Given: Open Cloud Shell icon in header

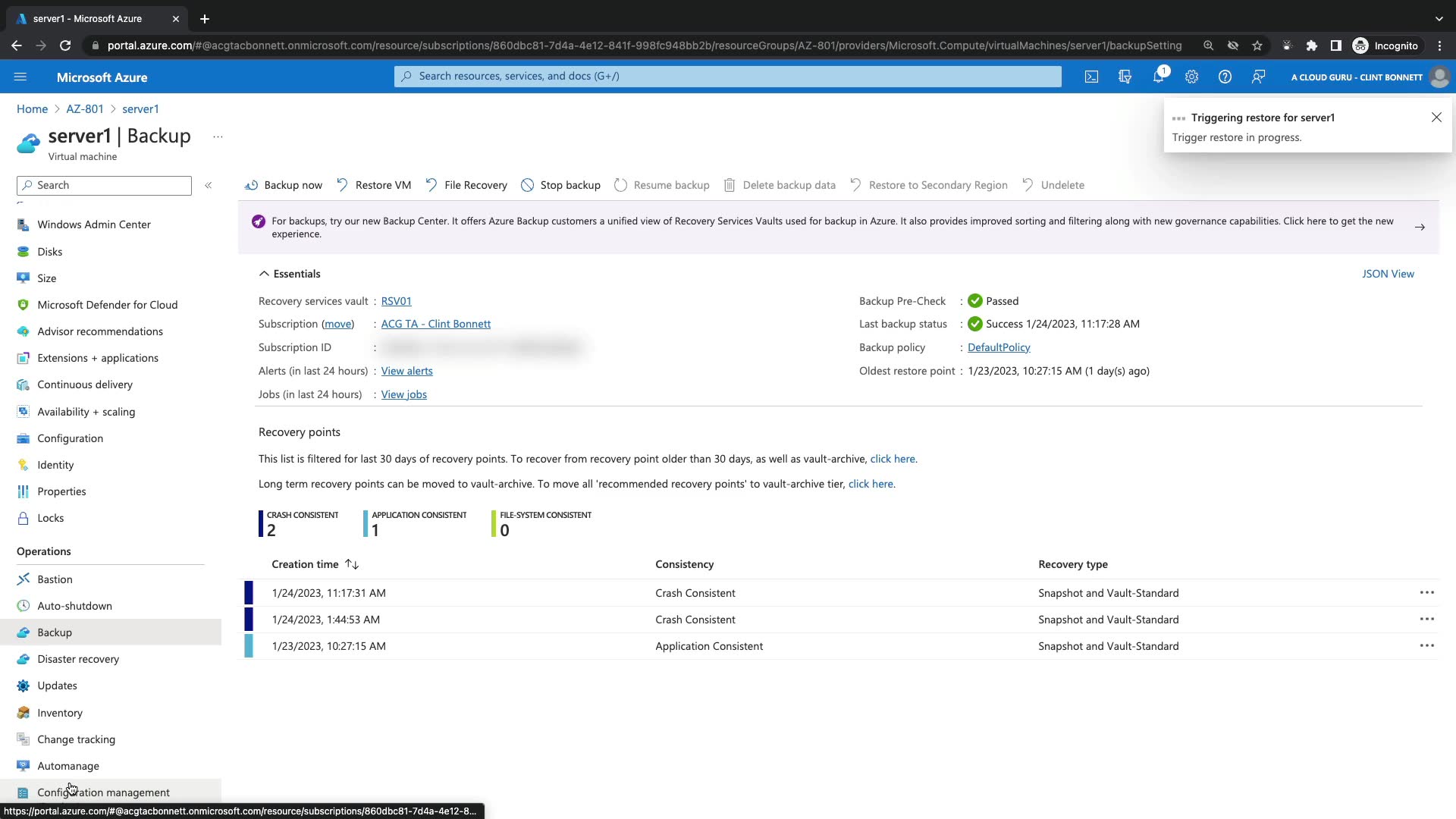Looking at the screenshot, I should tap(1091, 77).
